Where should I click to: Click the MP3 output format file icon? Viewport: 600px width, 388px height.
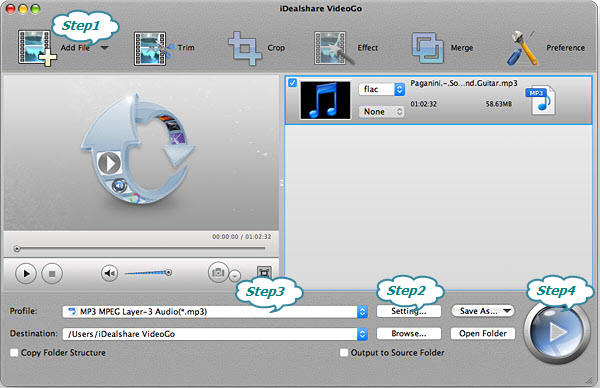541,101
